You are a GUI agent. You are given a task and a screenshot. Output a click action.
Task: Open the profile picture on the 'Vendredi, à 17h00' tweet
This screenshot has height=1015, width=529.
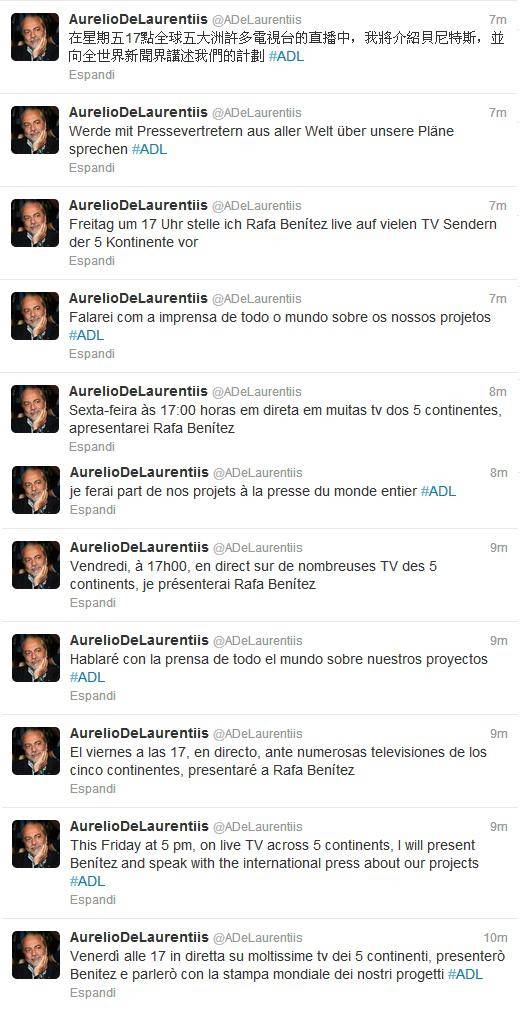pyautogui.click(x=36, y=565)
